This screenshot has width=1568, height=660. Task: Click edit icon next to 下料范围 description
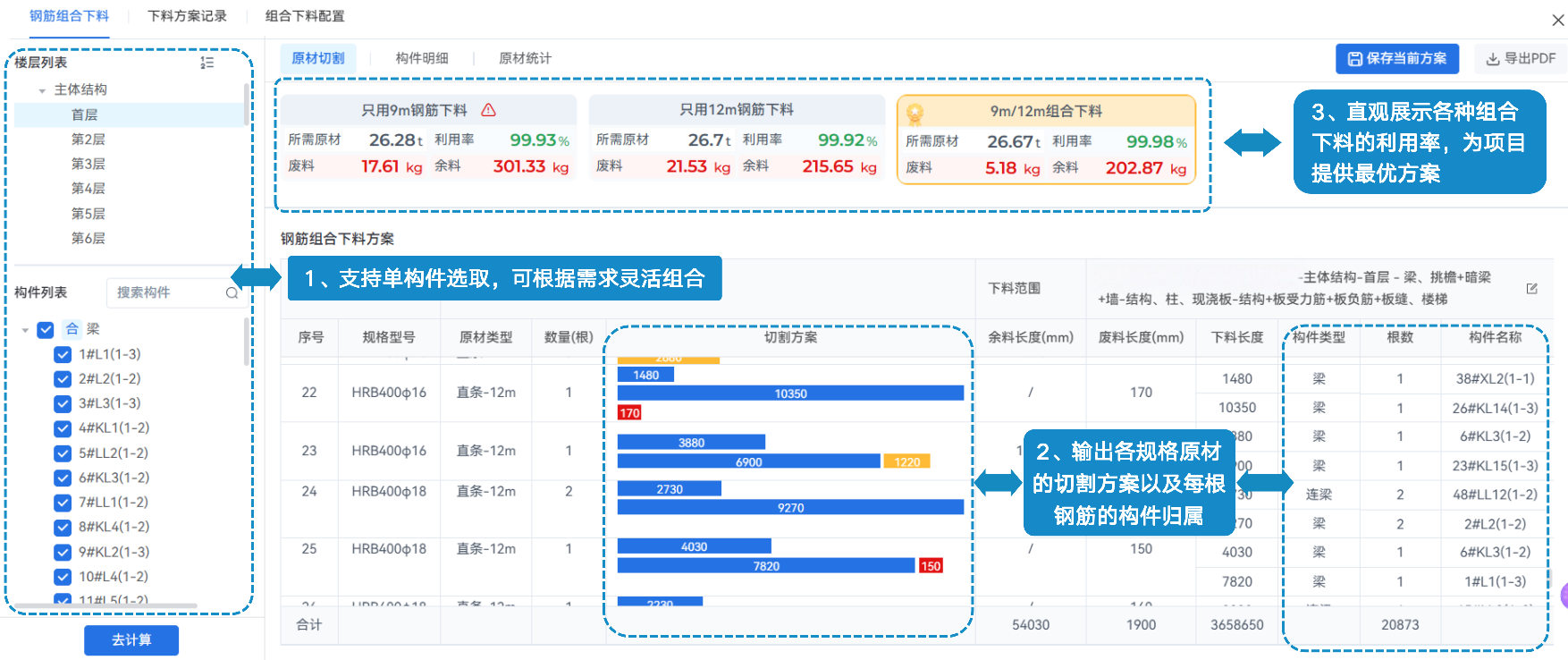click(x=1531, y=289)
